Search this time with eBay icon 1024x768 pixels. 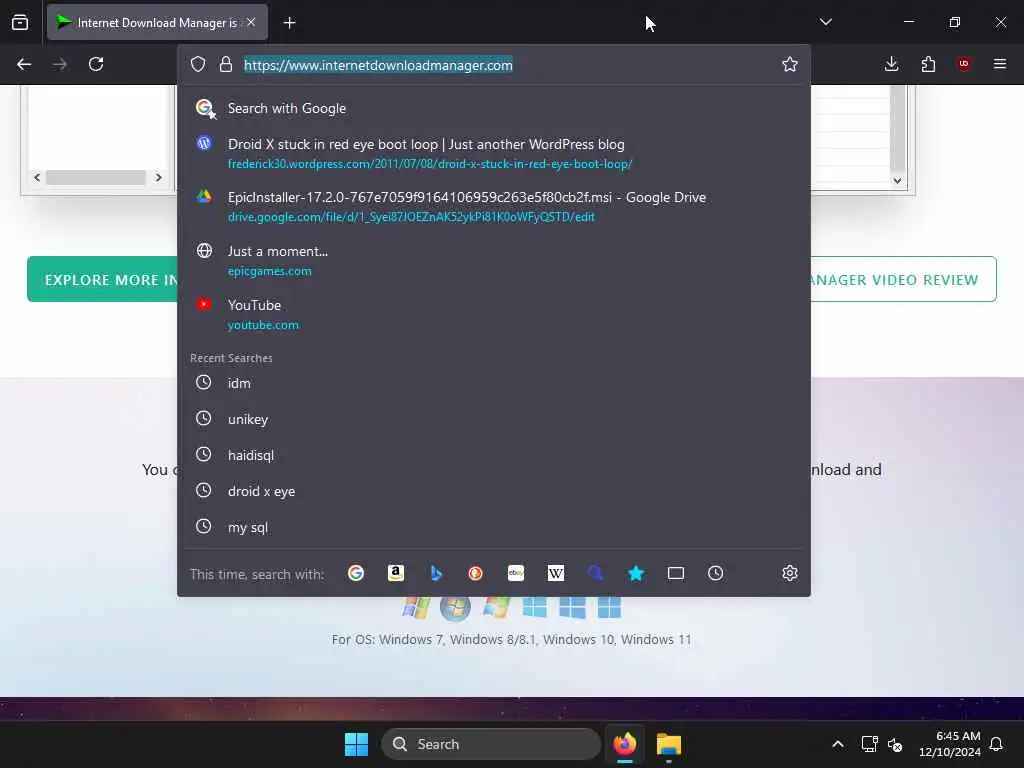516,573
